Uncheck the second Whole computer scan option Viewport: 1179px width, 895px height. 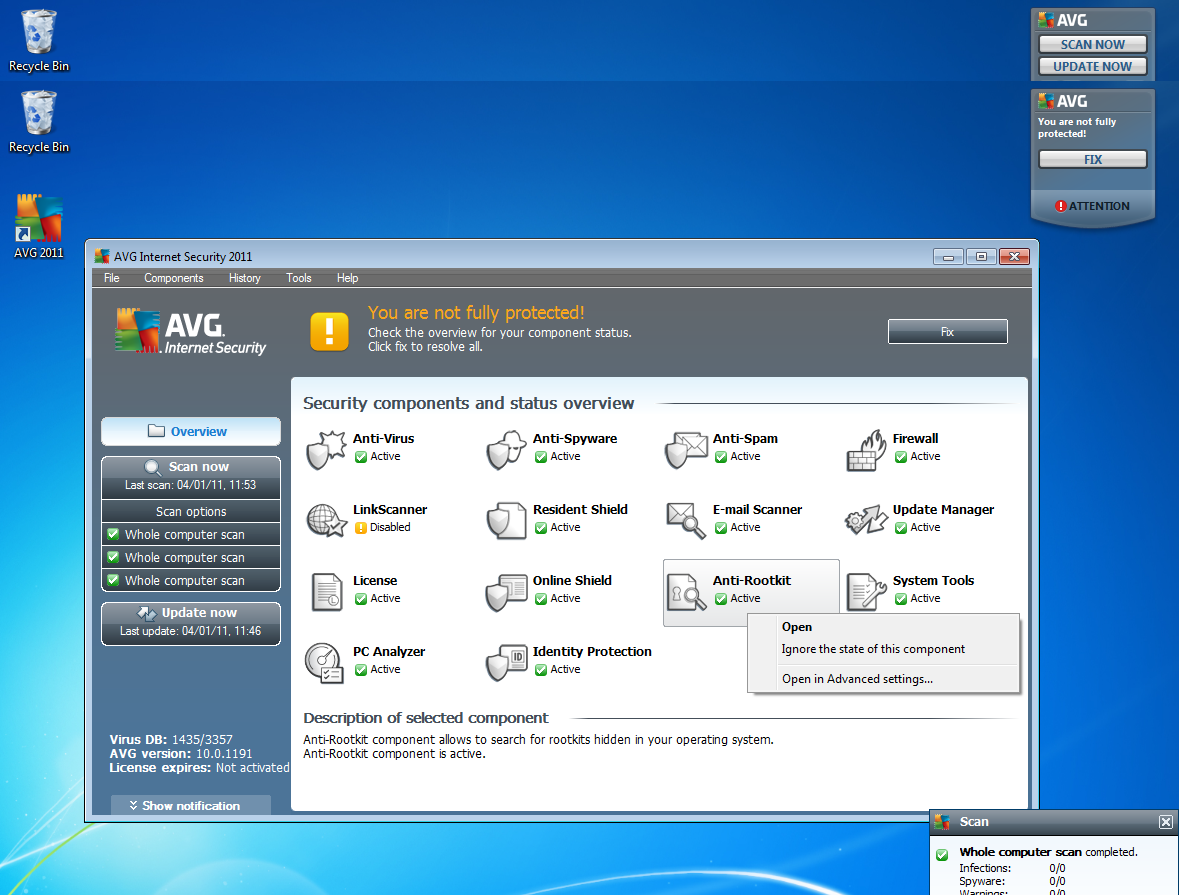113,557
